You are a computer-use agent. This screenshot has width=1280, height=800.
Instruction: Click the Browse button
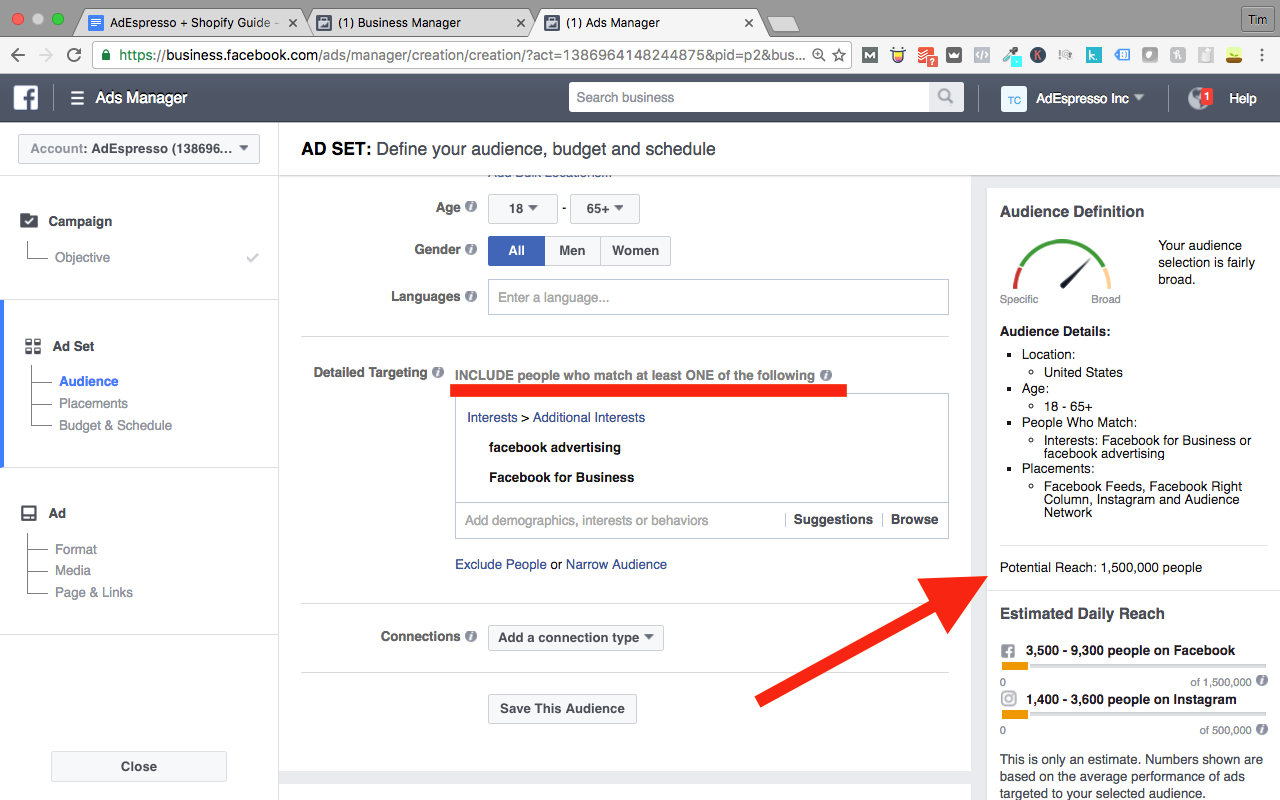pos(915,520)
